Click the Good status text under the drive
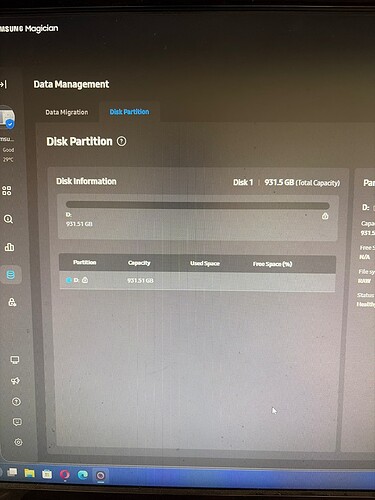The image size is (375, 500). tap(8, 150)
